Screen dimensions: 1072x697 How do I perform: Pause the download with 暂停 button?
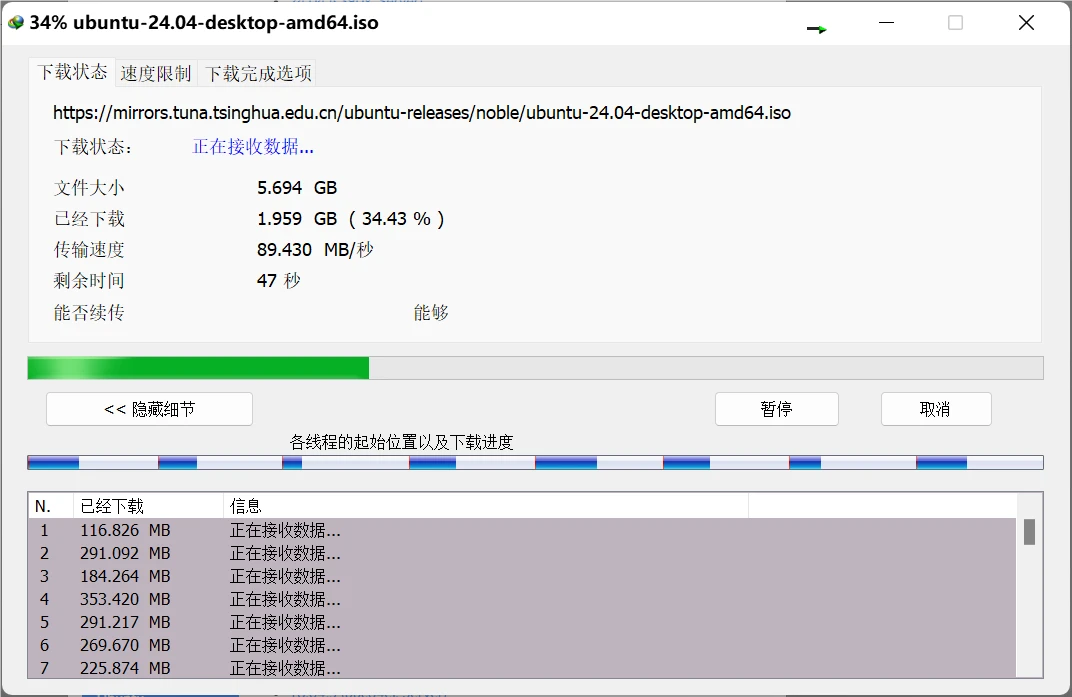tap(777, 409)
